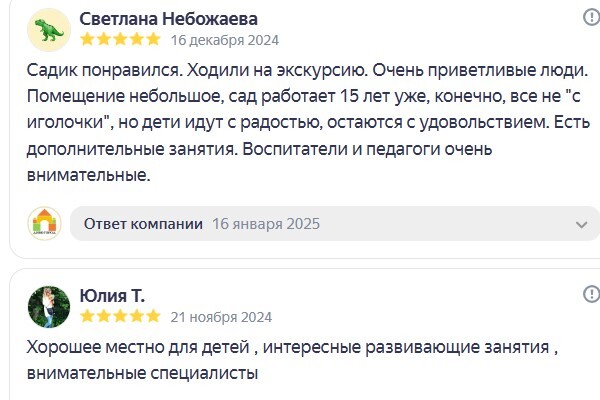Screen dimensions: 600x400
Task: Open Юлия Т.'s profile photo
Action: pos(49,307)
